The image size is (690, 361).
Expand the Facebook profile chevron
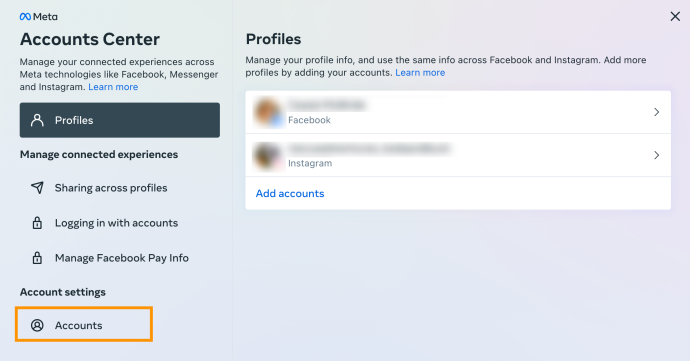(x=657, y=112)
